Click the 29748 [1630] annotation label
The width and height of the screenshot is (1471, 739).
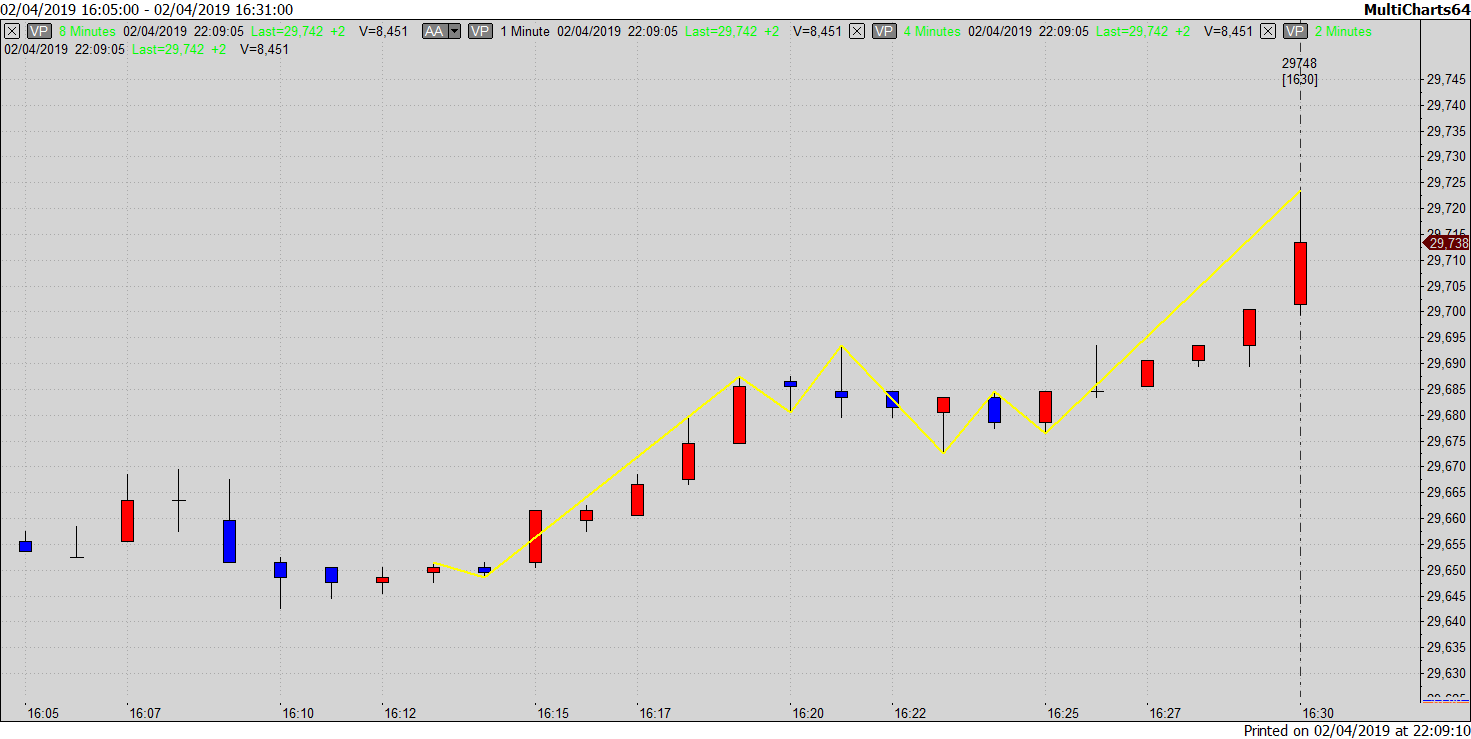point(1300,71)
